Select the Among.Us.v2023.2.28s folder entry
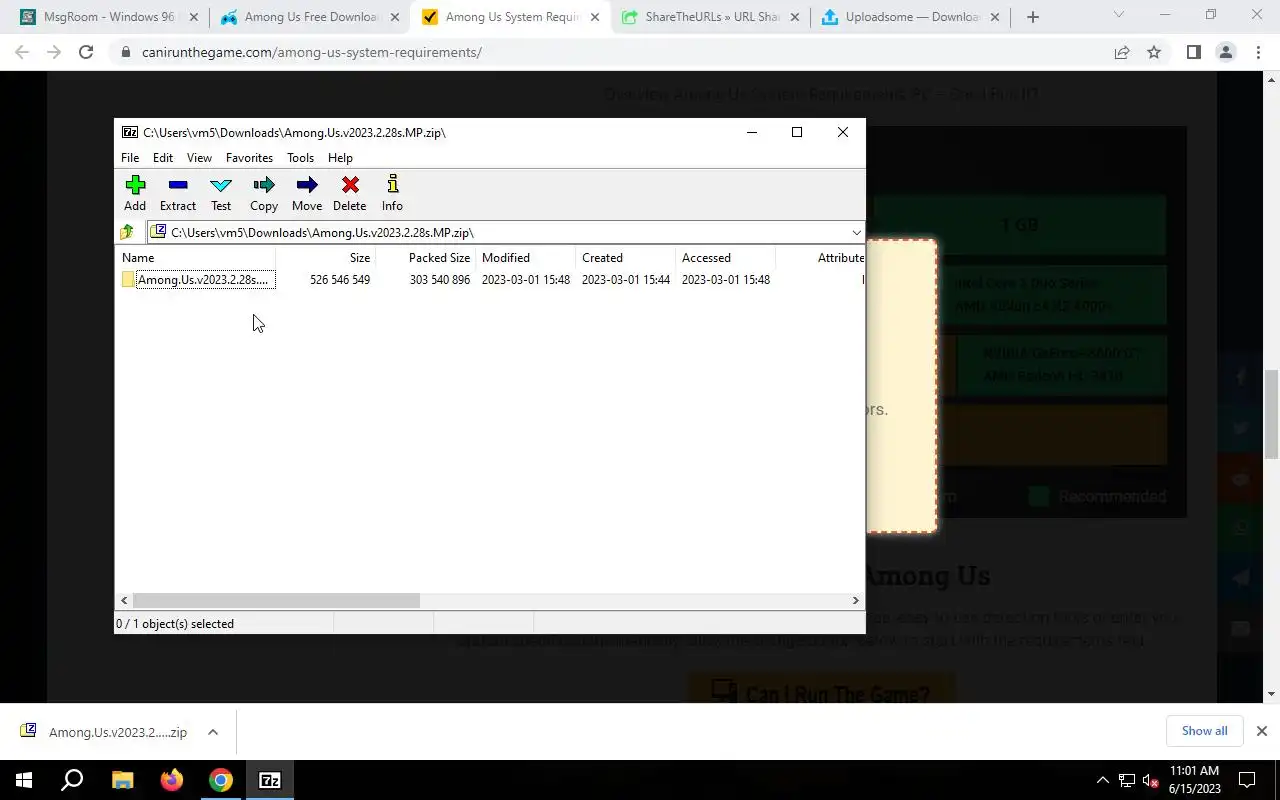 197,280
